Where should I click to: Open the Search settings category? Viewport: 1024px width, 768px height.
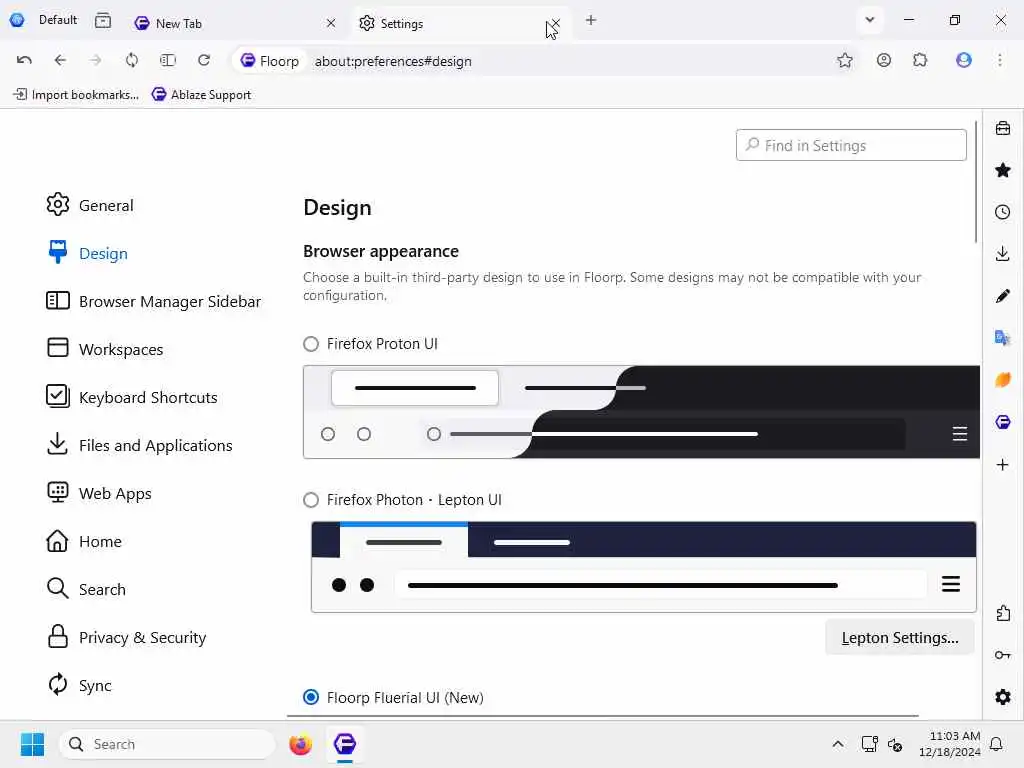[x=86, y=589]
